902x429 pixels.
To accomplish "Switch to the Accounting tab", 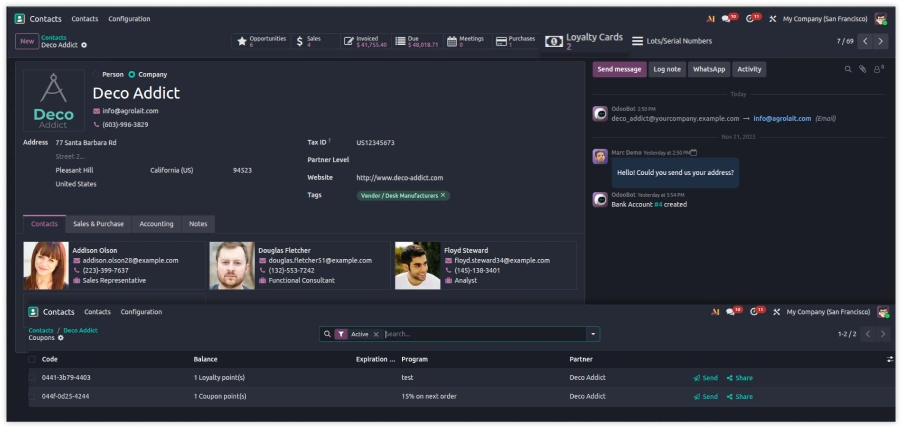I will [156, 224].
